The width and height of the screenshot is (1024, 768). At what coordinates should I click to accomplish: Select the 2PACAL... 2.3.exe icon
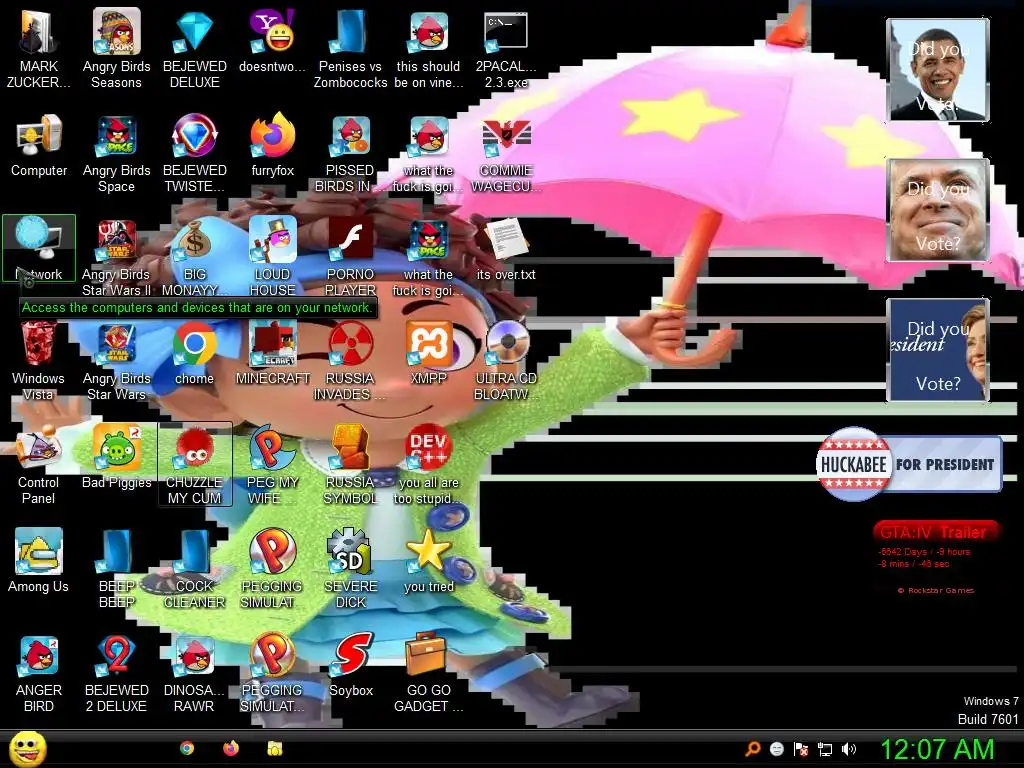coord(506,49)
